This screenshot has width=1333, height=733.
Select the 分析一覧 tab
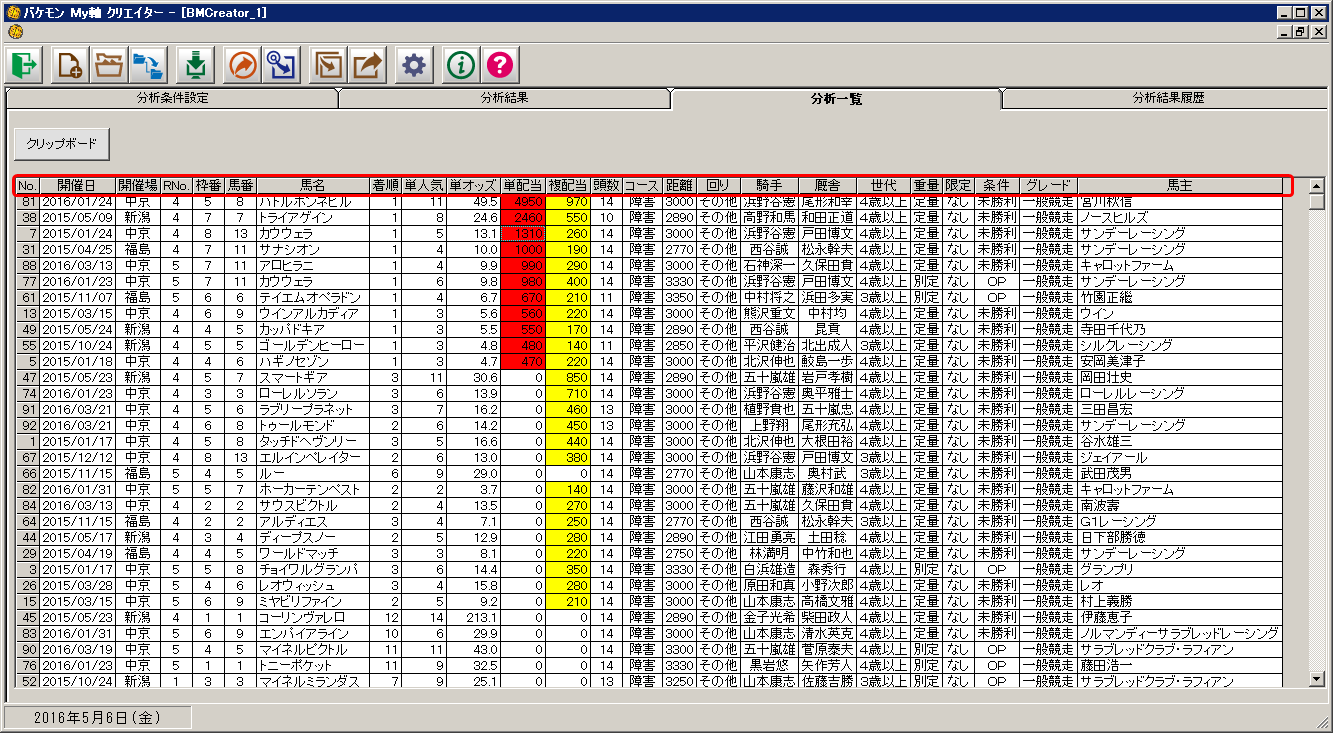836,98
